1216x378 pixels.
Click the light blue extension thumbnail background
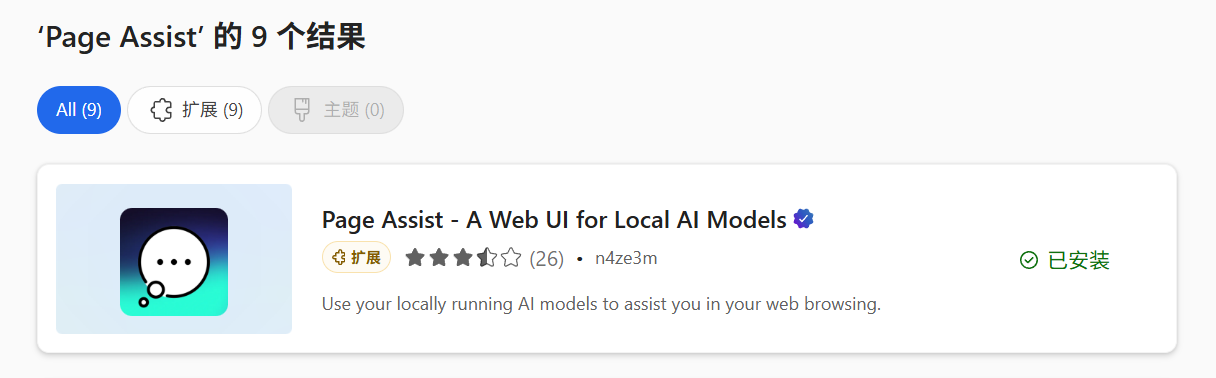click(174, 259)
